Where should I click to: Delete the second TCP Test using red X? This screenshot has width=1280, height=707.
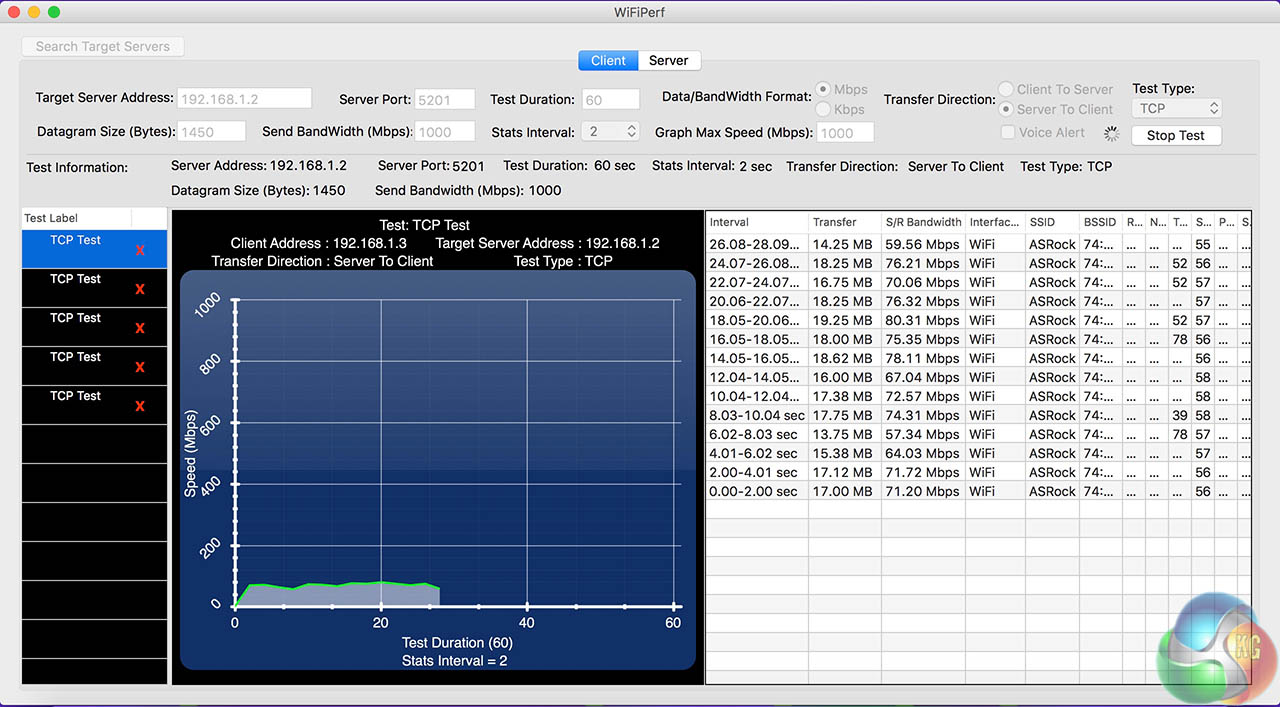click(x=140, y=289)
